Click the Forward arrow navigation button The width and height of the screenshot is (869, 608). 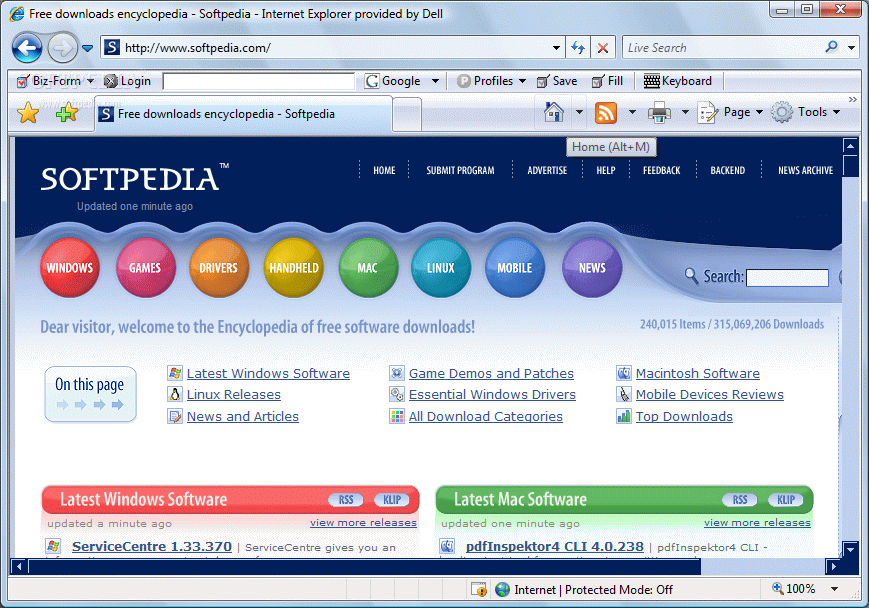62,48
